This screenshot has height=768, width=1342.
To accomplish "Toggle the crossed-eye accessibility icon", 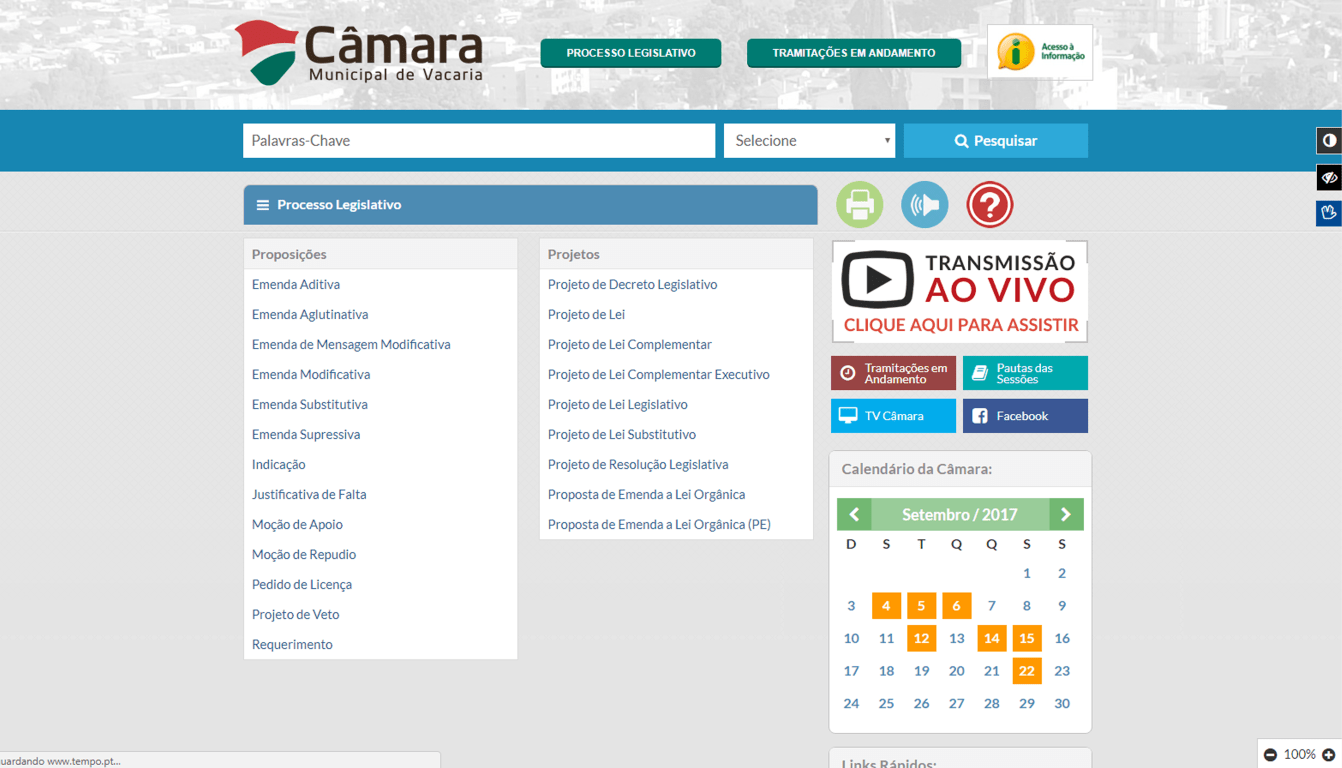I will coord(1329,177).
